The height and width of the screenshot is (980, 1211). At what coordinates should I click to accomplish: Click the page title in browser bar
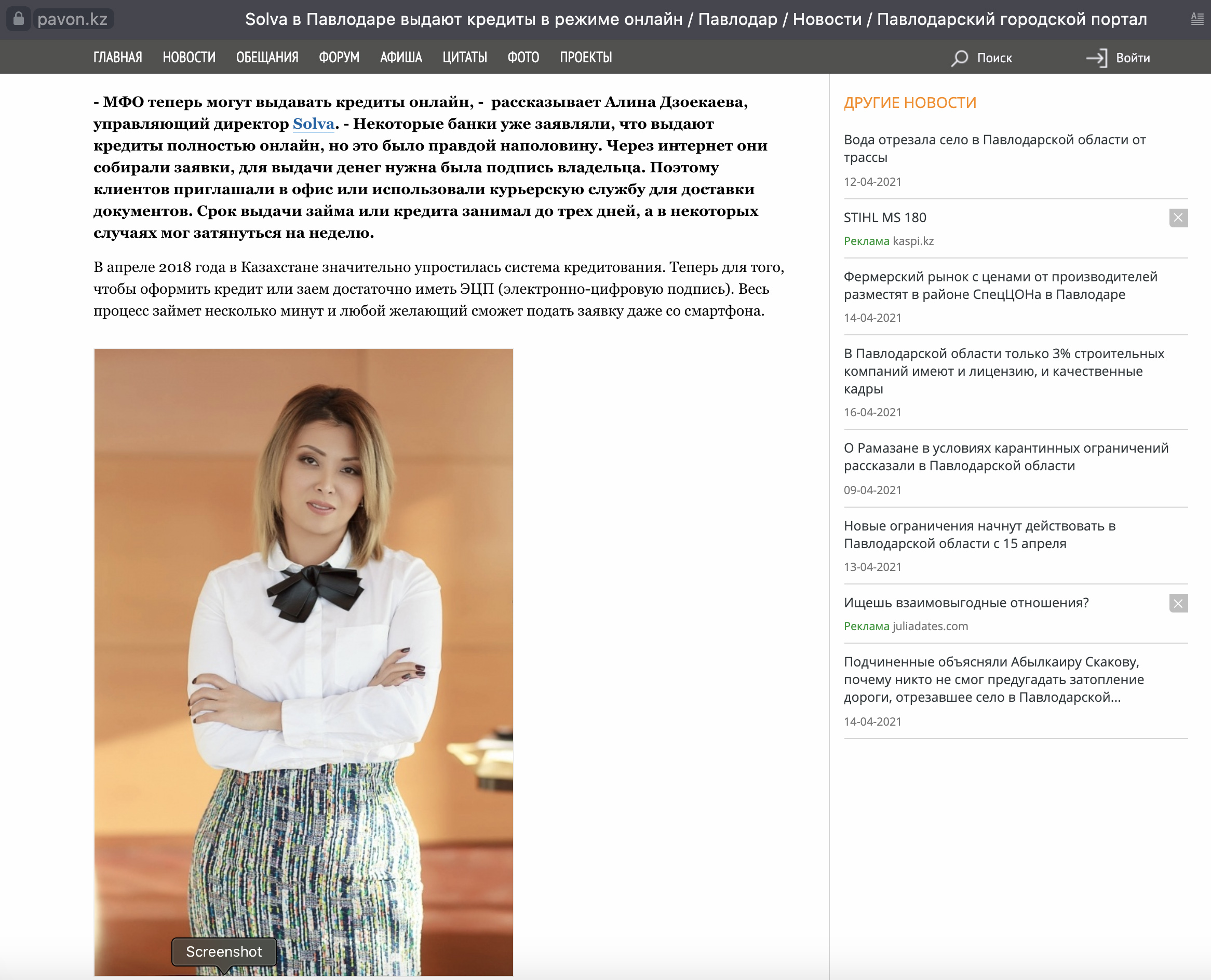click(696, 19)
